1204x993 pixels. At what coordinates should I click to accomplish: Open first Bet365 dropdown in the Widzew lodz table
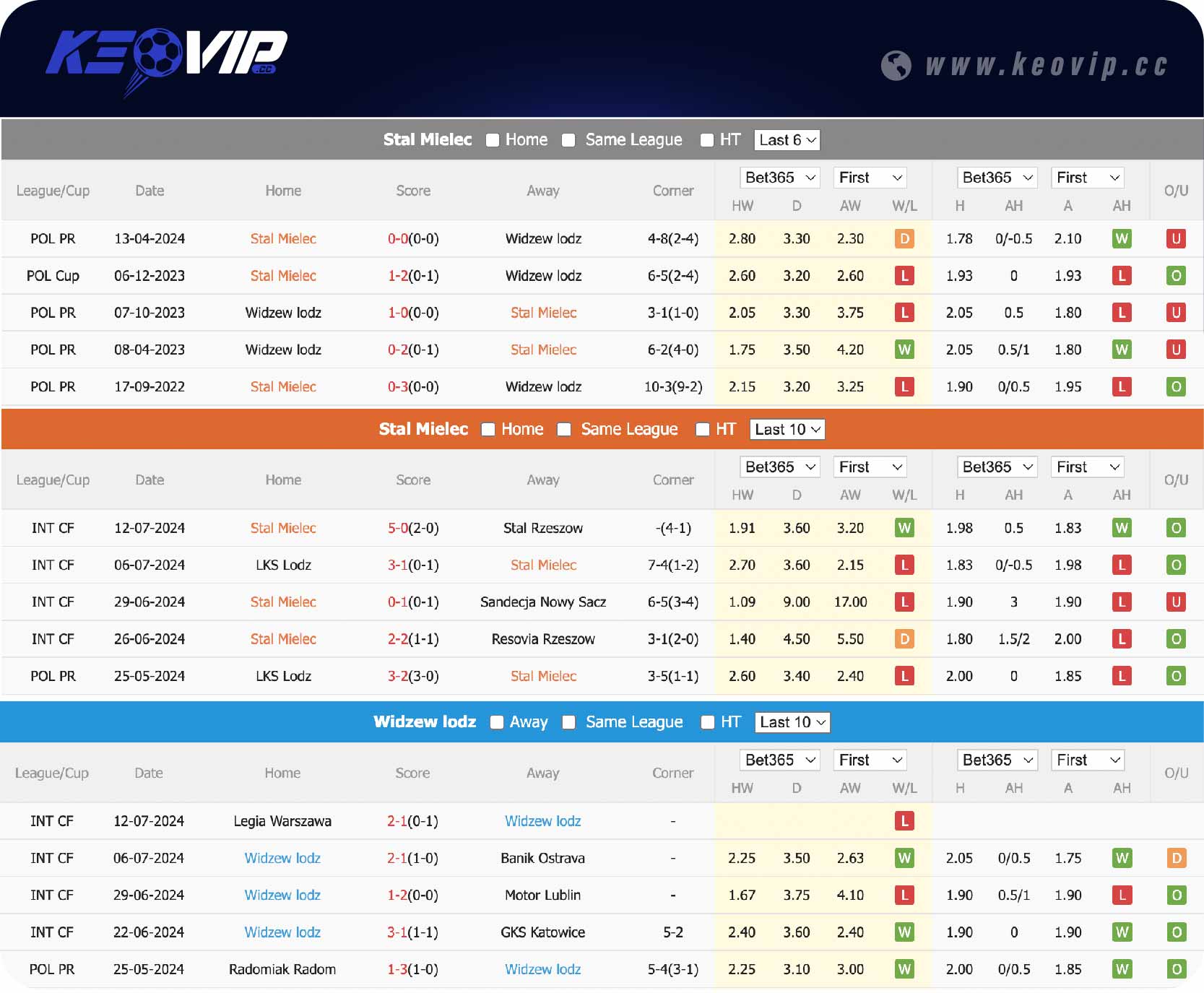click(x=779, y=760)
